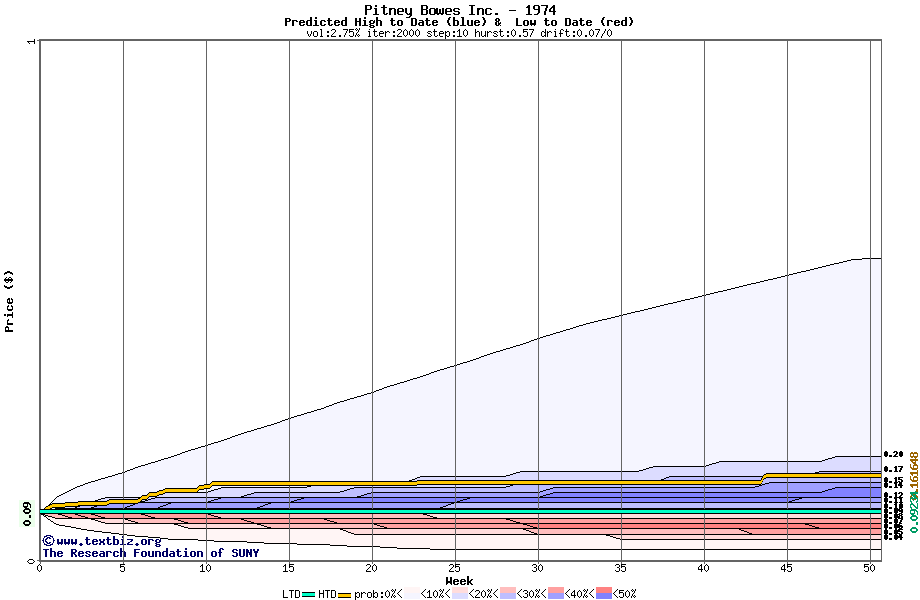
Task: Click the cyan LTD line swatch in the legend
Action: click(309, 595)
